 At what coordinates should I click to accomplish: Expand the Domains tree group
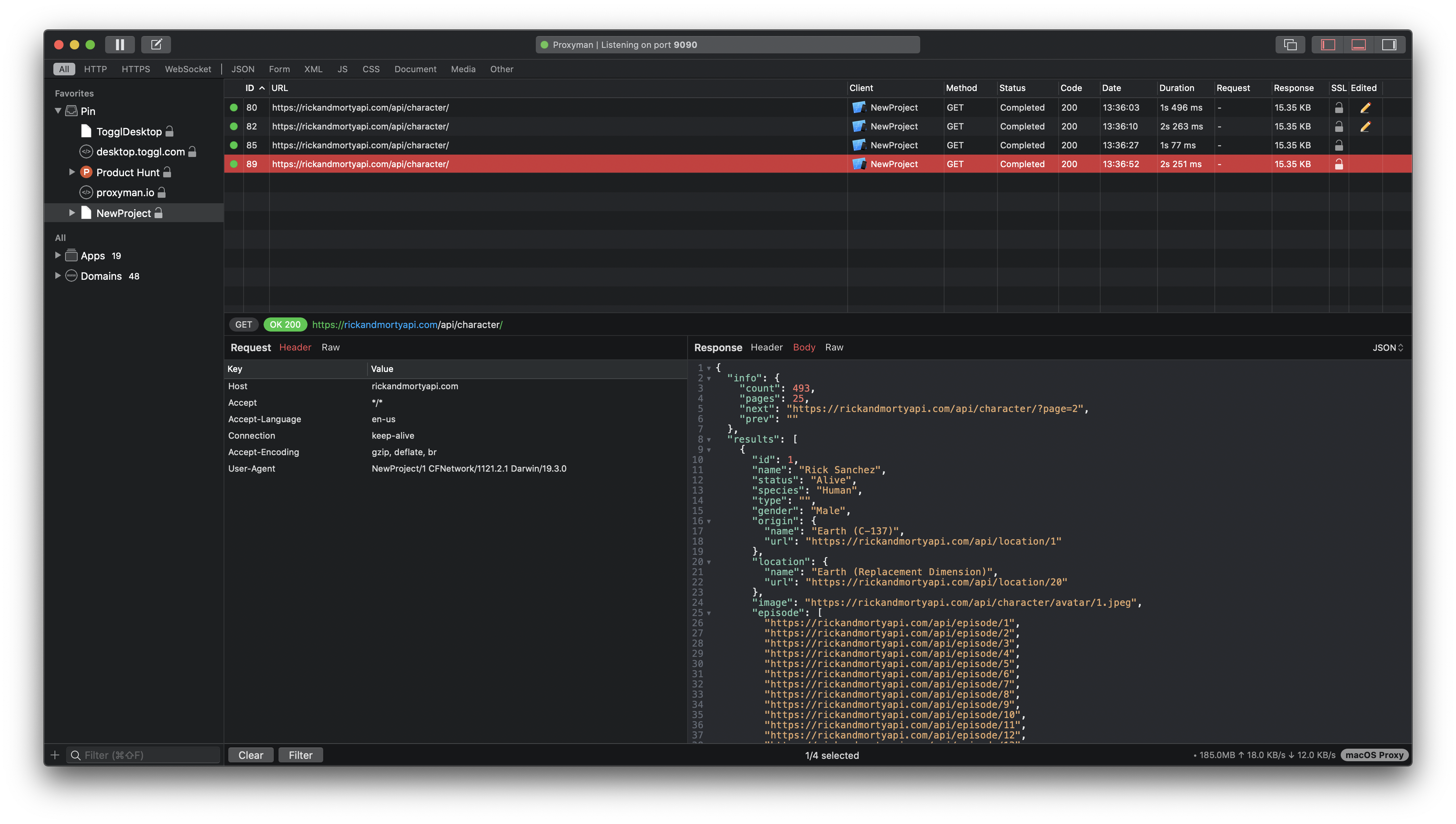click(x=58, y=276)
